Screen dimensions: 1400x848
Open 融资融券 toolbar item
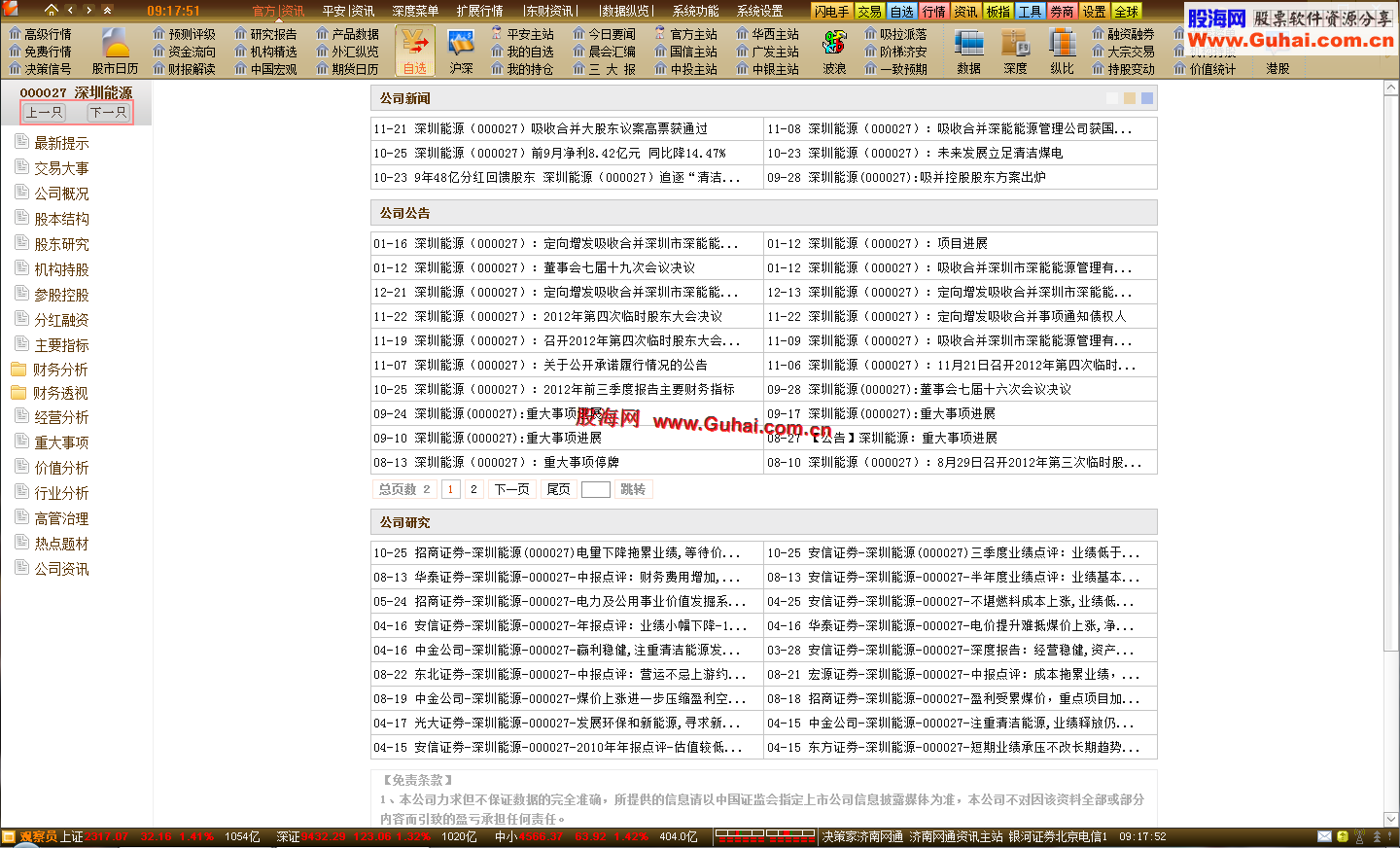(1123, 34)
